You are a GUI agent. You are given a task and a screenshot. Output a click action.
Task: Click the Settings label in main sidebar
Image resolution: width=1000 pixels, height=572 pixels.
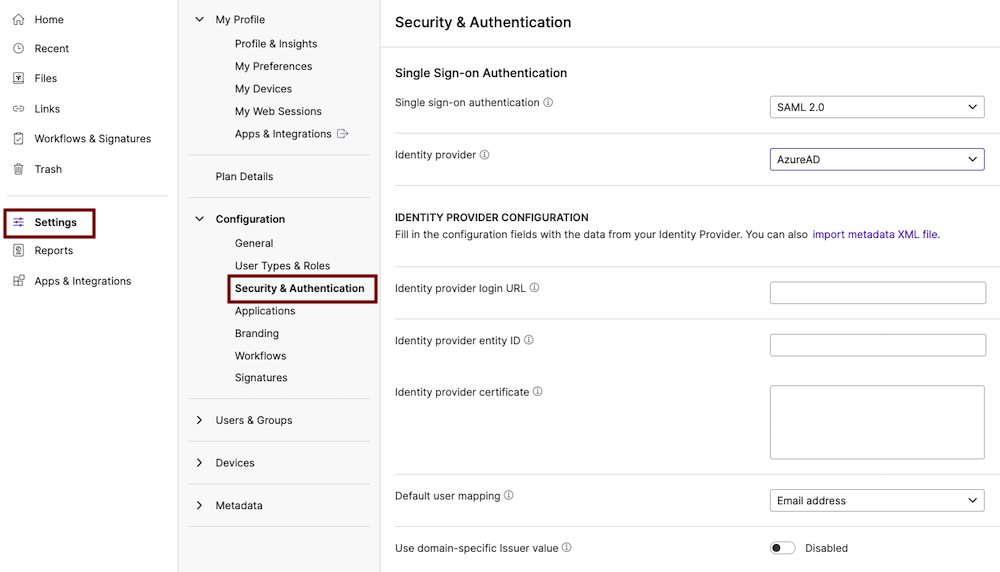tap(55, 222)
